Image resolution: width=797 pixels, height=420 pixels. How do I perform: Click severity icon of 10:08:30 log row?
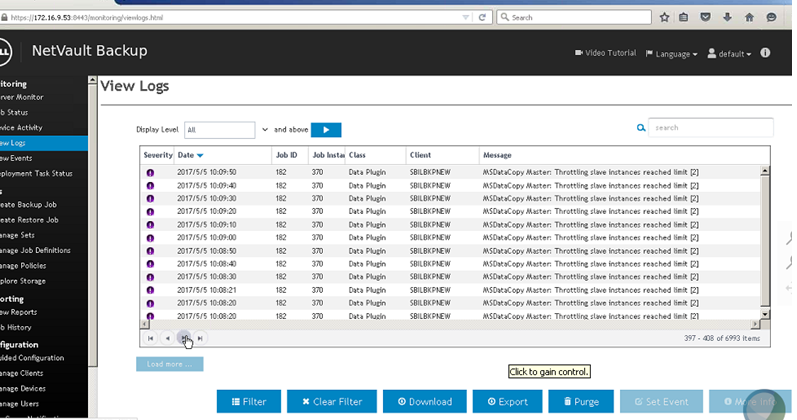[150, 277]
